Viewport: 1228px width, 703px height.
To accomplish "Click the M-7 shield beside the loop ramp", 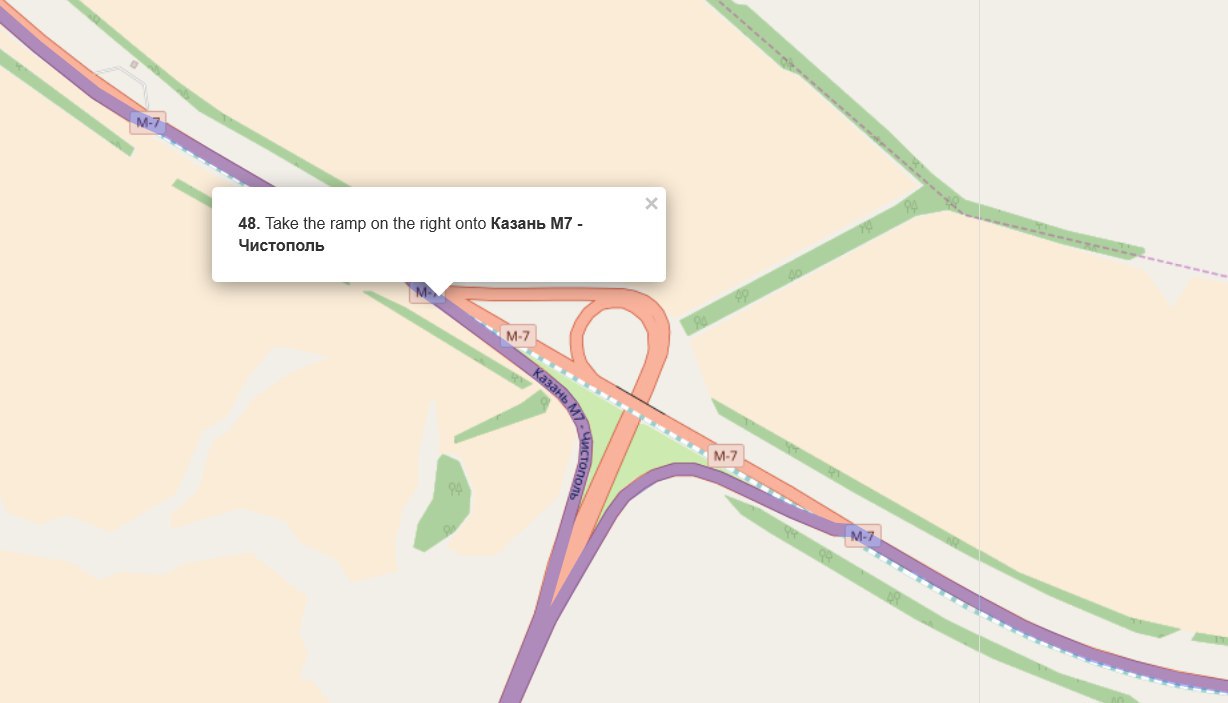I will pyautogui.click(x=518, y=336).
